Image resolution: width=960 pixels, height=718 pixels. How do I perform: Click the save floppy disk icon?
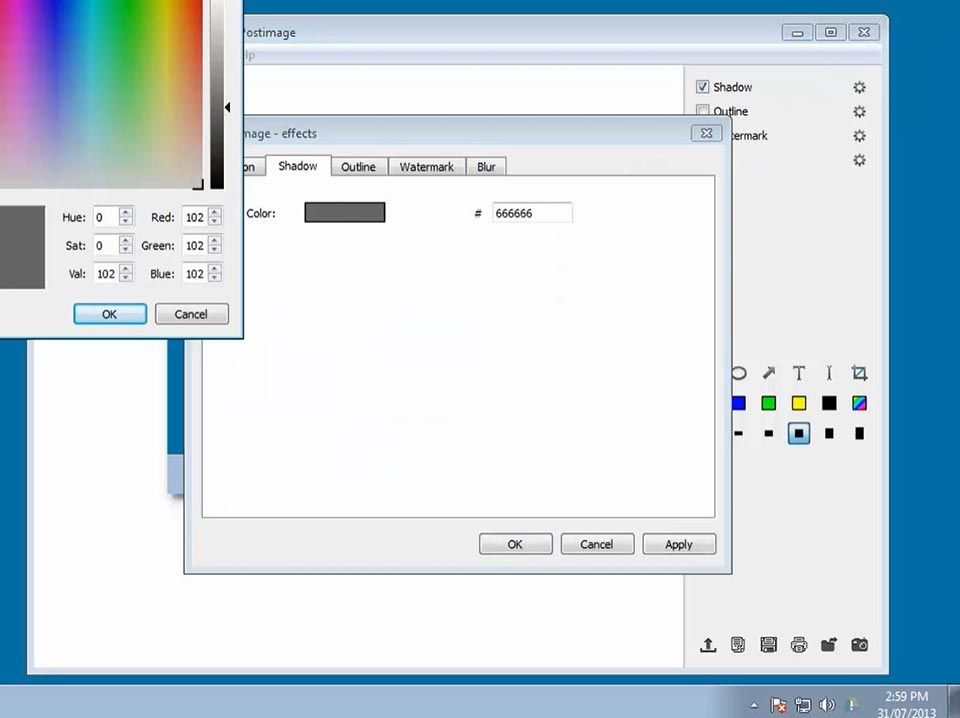[x=768, y=645]
